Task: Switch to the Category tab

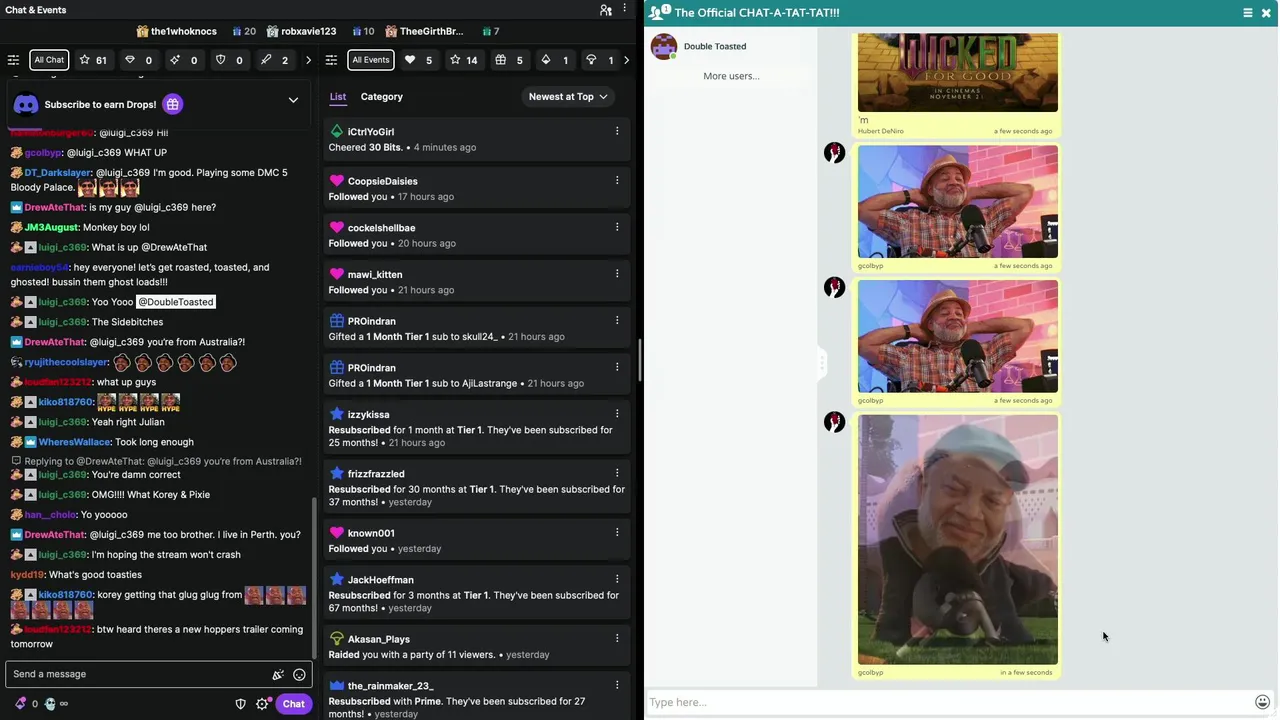Action: (x=381, y=97)
